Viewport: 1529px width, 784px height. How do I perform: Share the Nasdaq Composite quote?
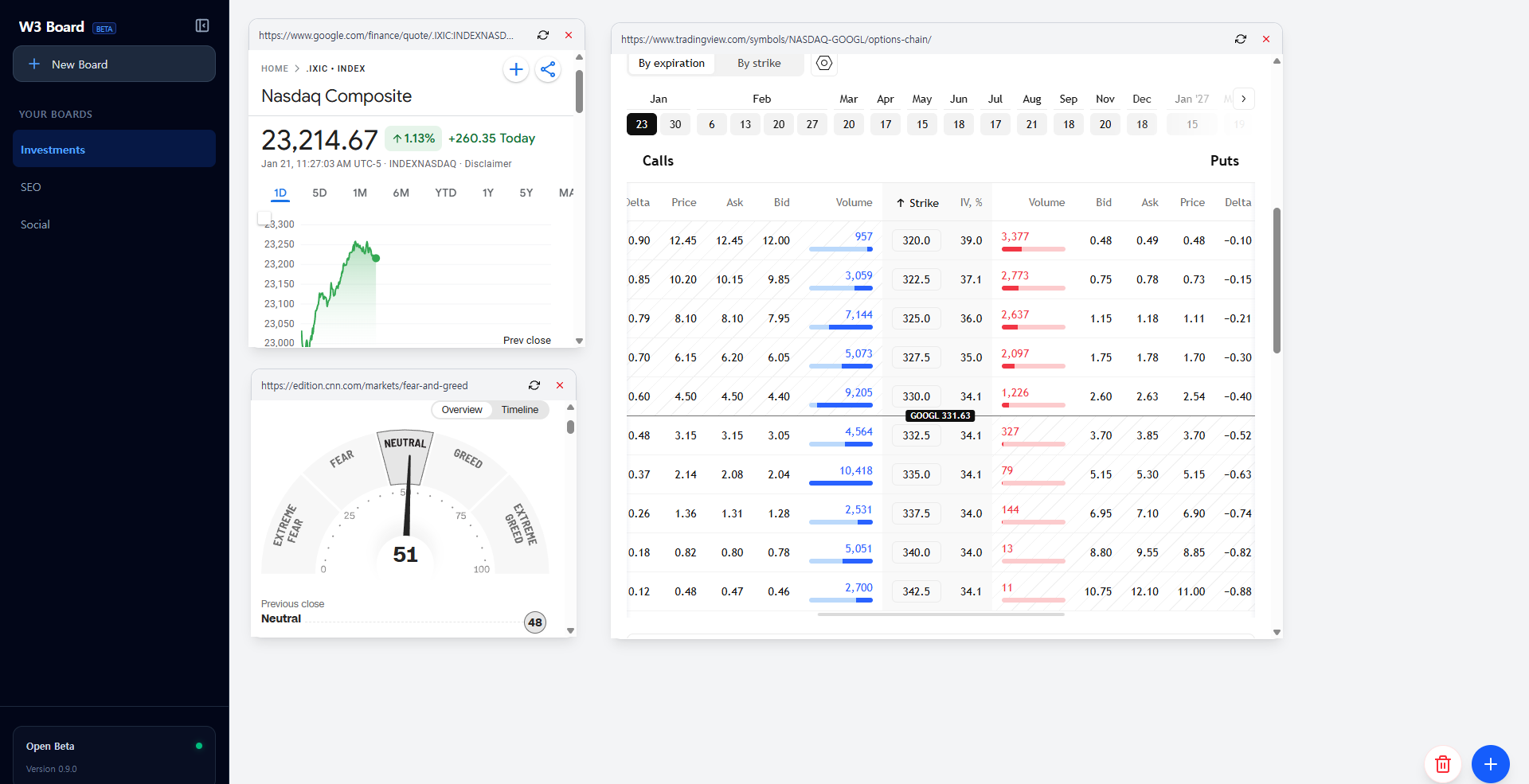[548, 69]
